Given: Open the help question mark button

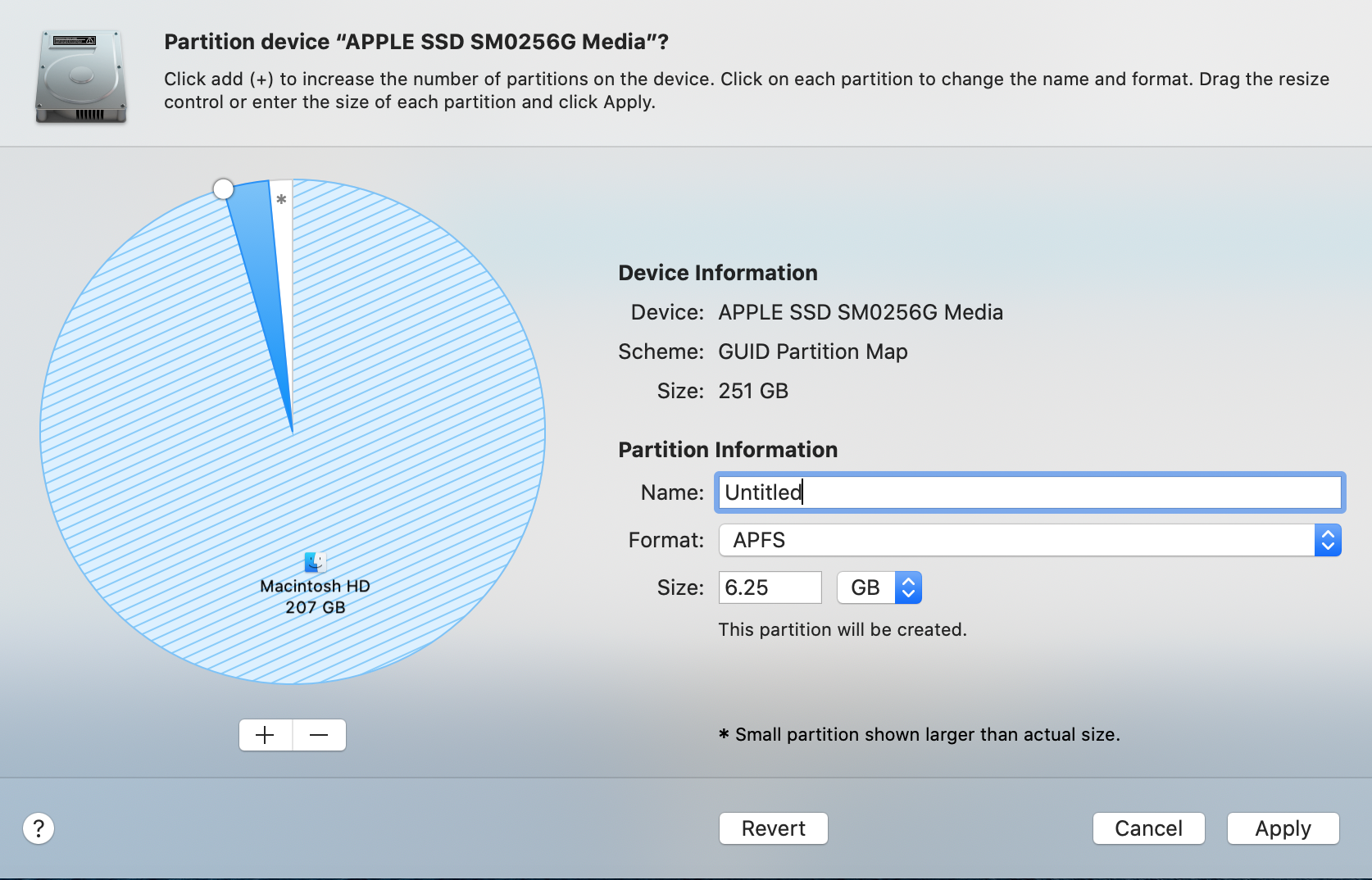Looking at the screenshot, I should (x=39, y=828).
